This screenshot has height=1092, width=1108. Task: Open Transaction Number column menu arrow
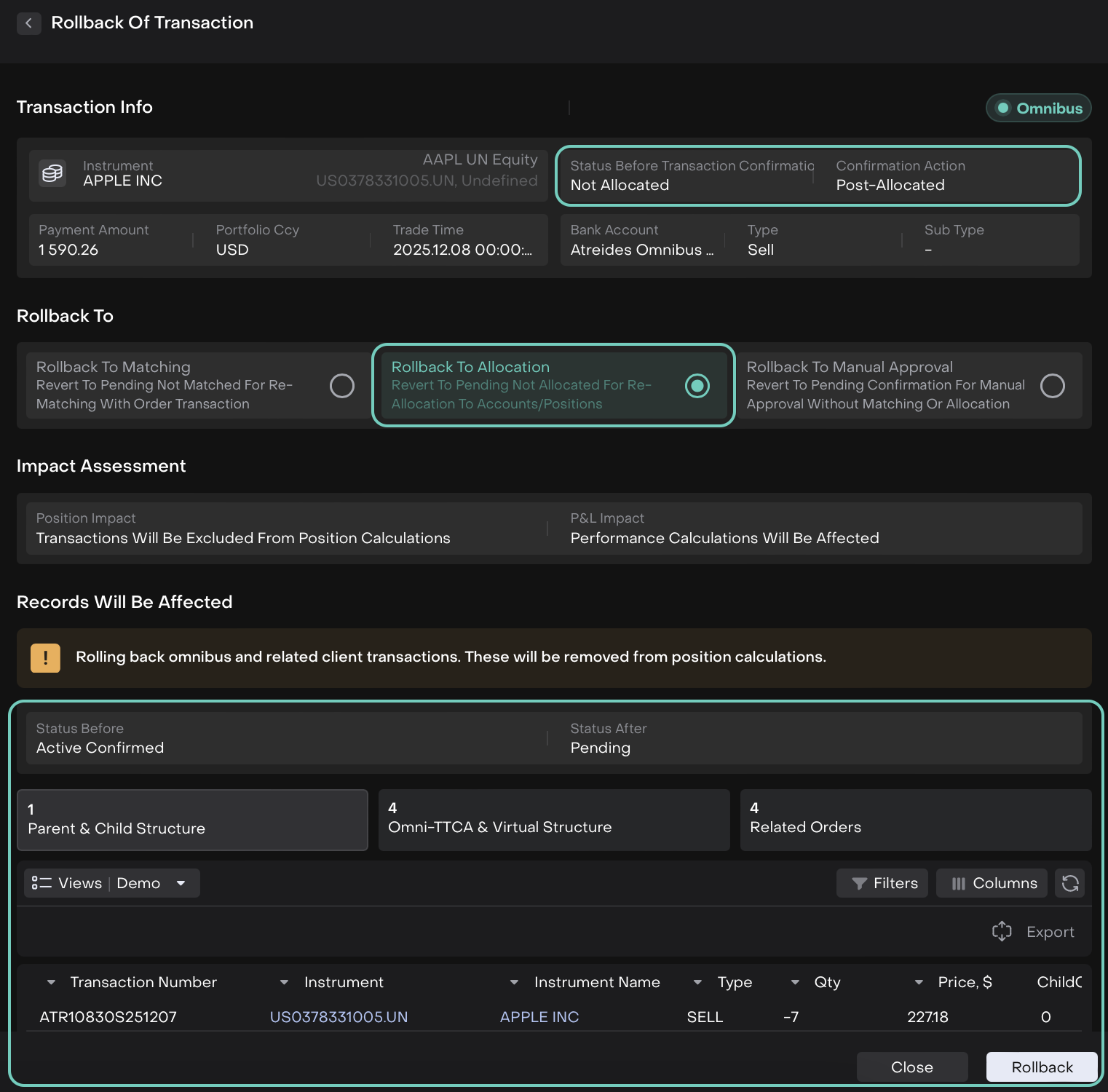pos(51,982)
